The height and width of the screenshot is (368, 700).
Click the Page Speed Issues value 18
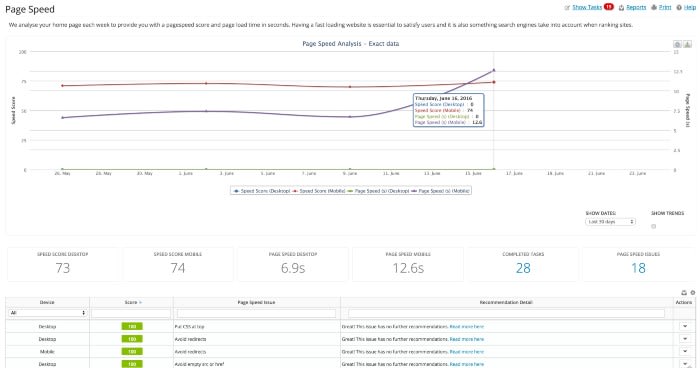(x=638, y=268)
